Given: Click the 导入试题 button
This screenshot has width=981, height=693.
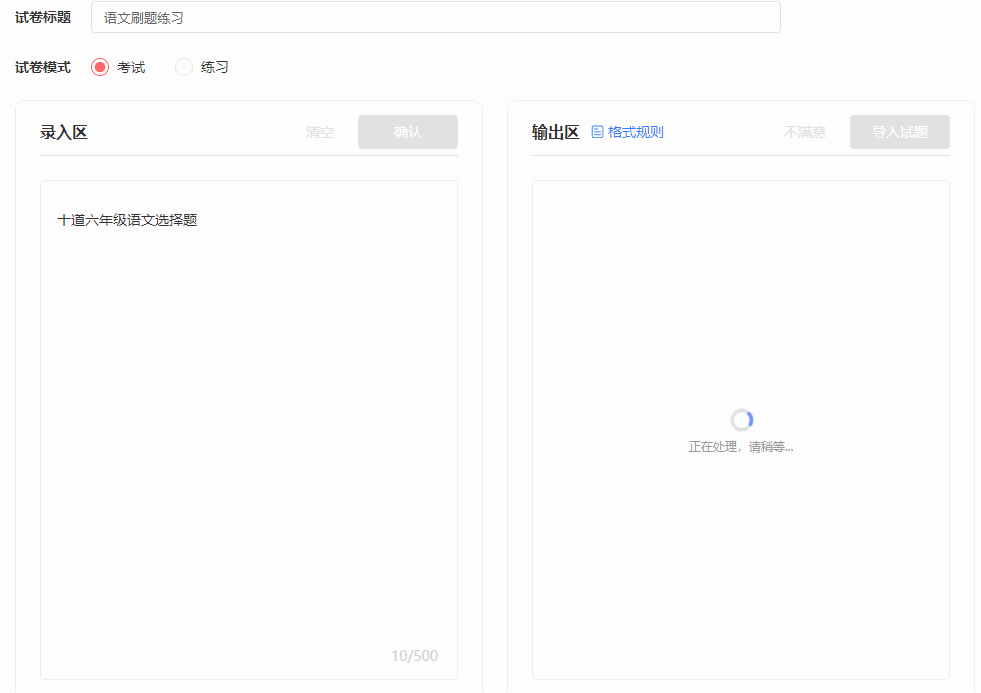Looking at the screenshot, I should pos(900,132).
